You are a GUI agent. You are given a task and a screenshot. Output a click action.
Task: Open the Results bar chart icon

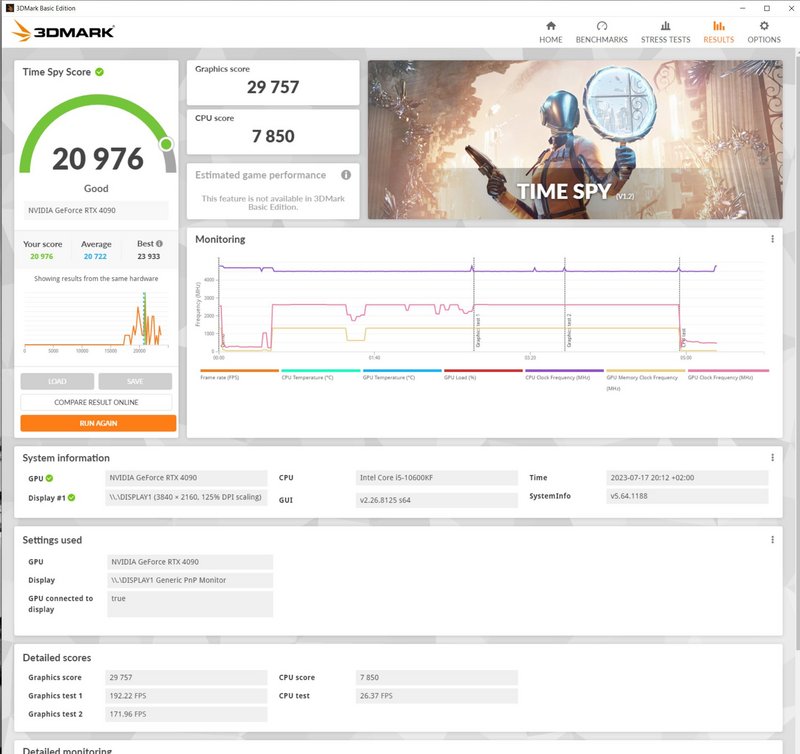[x=718, y=26]
